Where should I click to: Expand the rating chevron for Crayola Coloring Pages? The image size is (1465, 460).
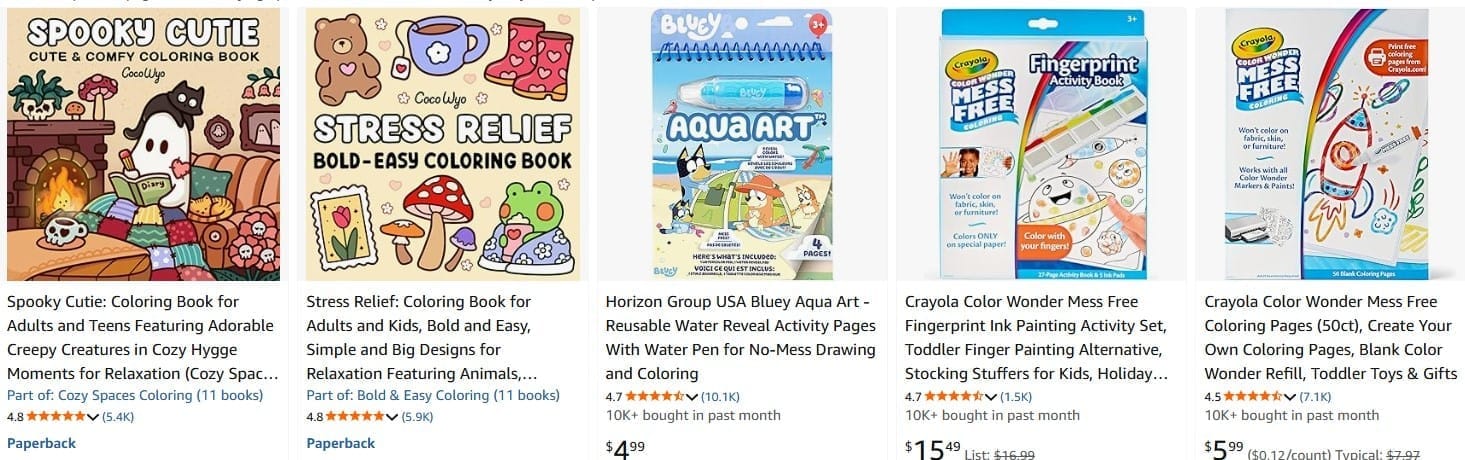[x=1291, y=397]
